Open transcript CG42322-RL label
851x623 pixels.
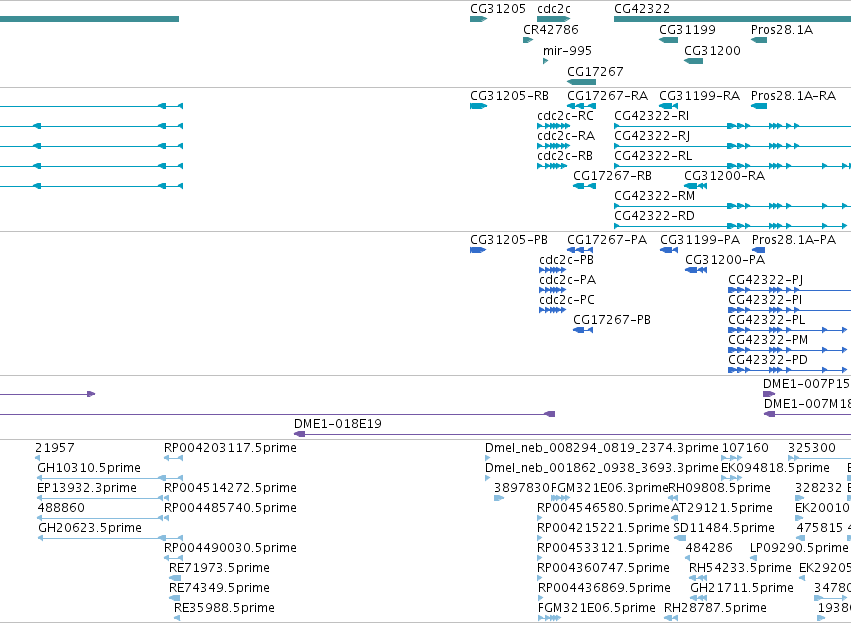(653, 156)
